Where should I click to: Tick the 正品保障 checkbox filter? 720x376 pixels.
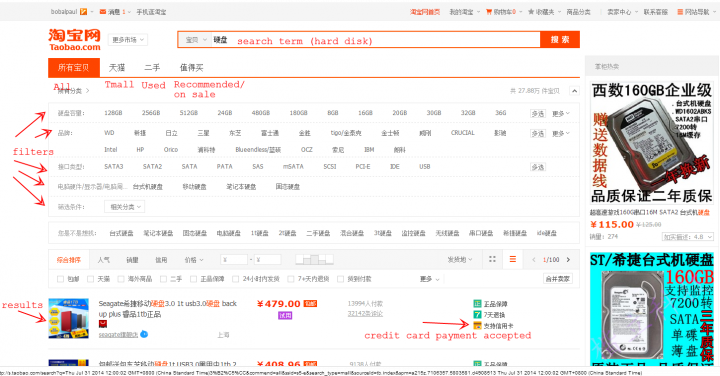click(193, 279)
